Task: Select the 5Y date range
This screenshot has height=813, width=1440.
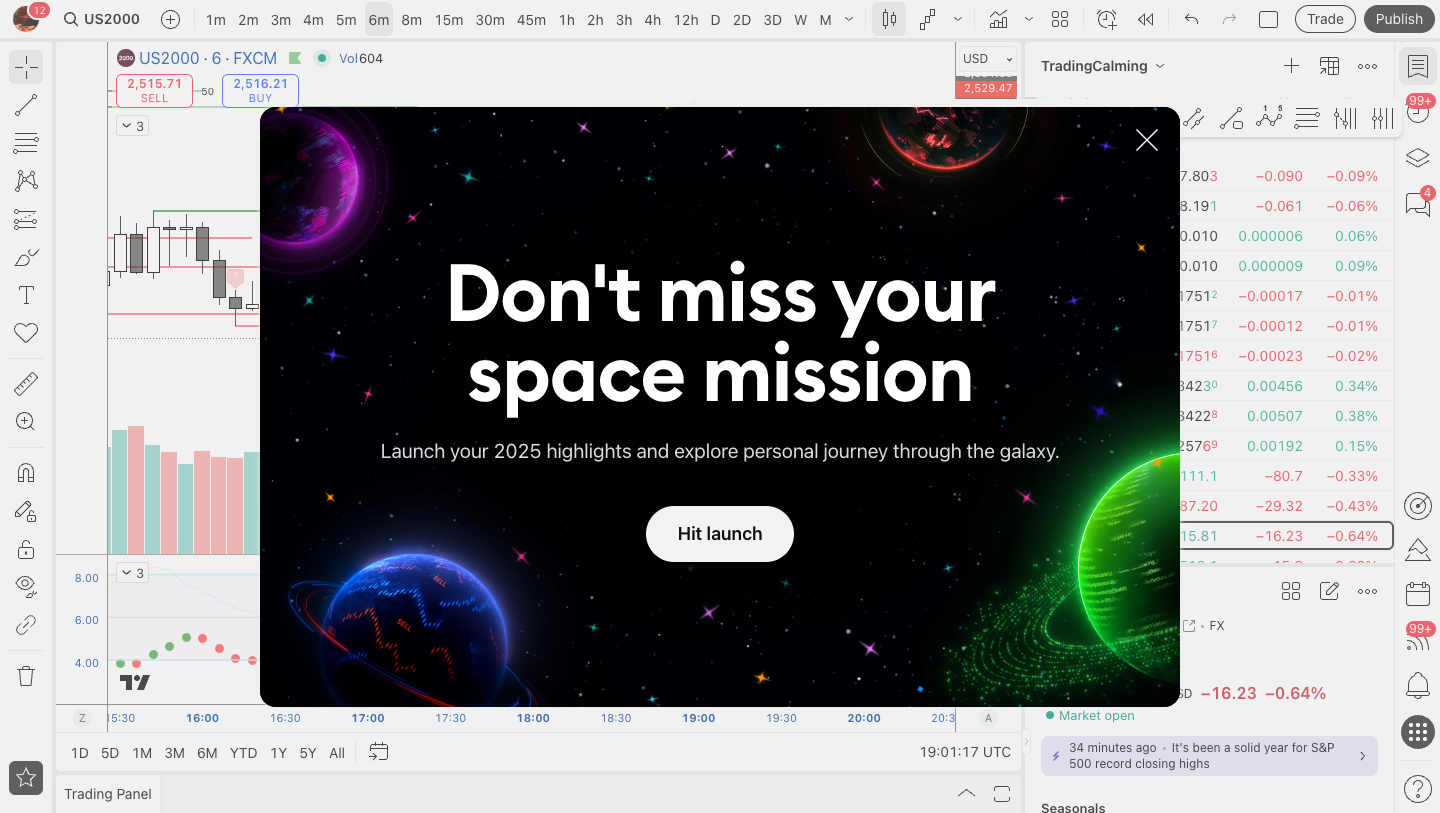Action: 308,753
